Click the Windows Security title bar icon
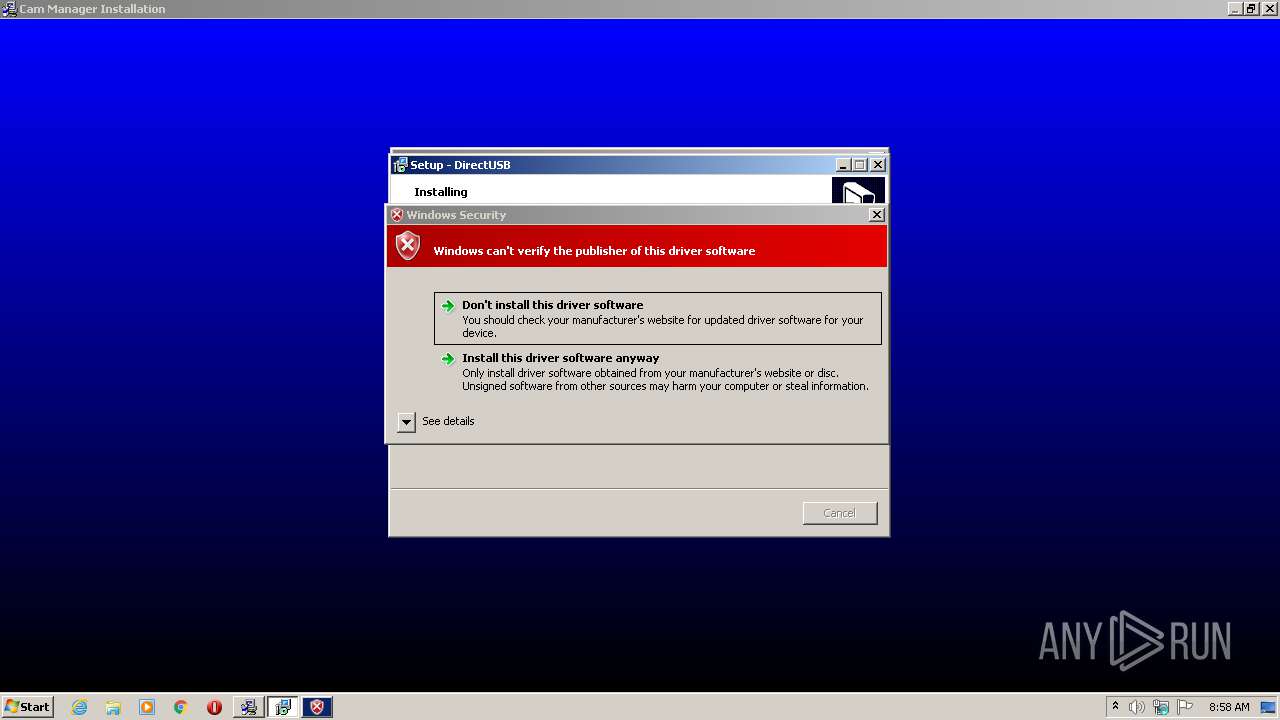This screenshot has height=720, width=1280. pos(397,215)
